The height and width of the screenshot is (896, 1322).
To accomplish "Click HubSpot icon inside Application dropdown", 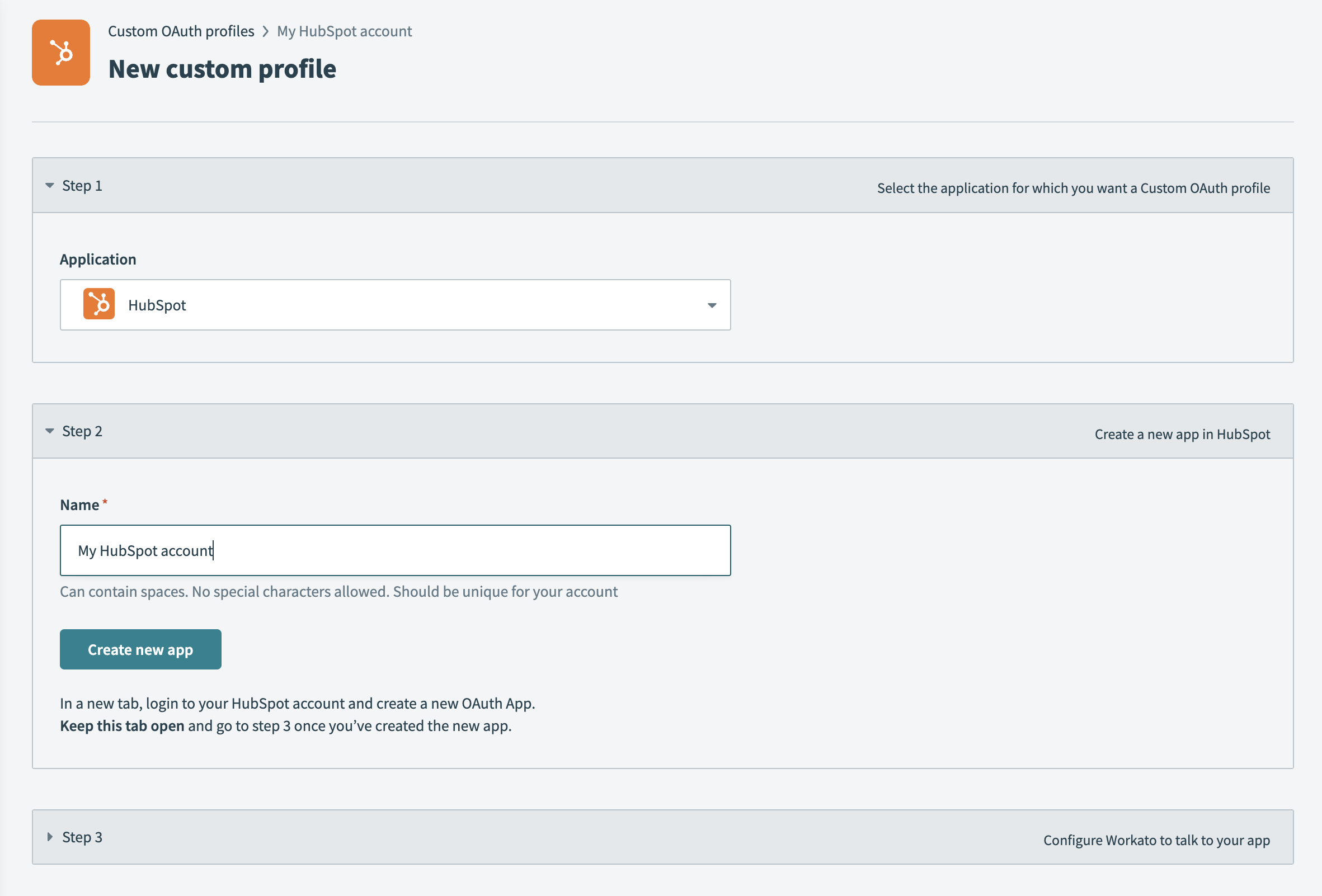I will (99, 304).
